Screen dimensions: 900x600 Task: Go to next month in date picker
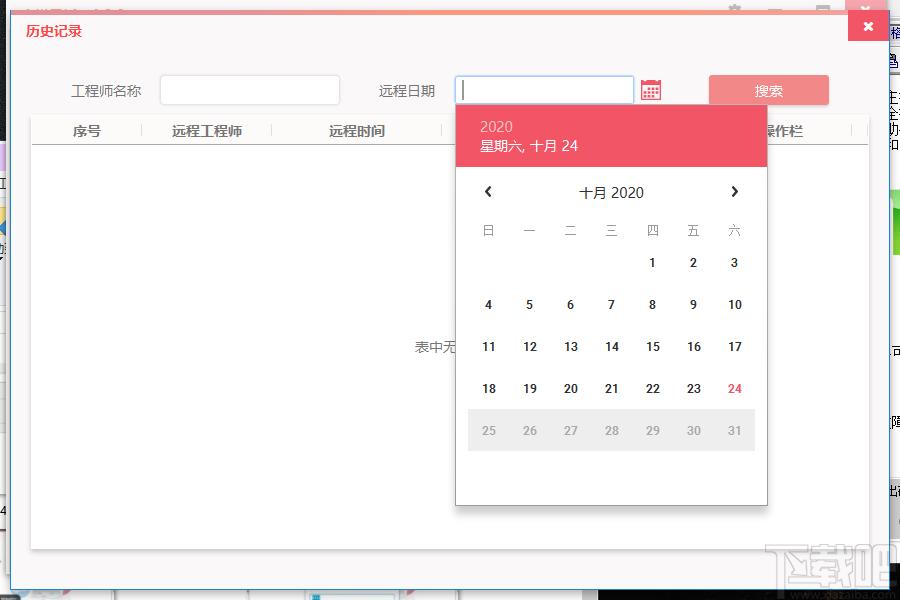(735, 192)
